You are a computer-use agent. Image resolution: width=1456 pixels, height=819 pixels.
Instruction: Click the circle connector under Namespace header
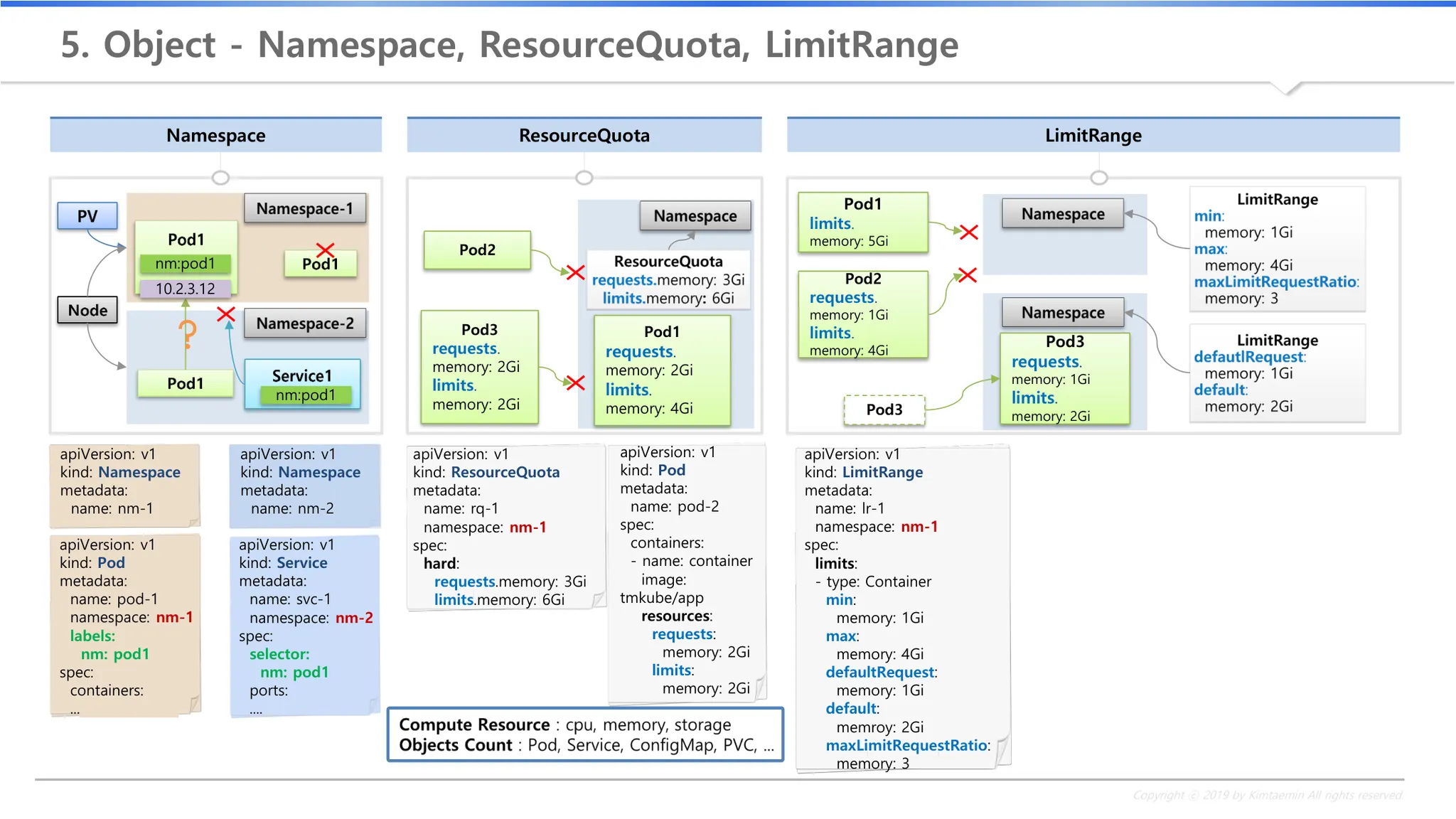tap(220, 177)
